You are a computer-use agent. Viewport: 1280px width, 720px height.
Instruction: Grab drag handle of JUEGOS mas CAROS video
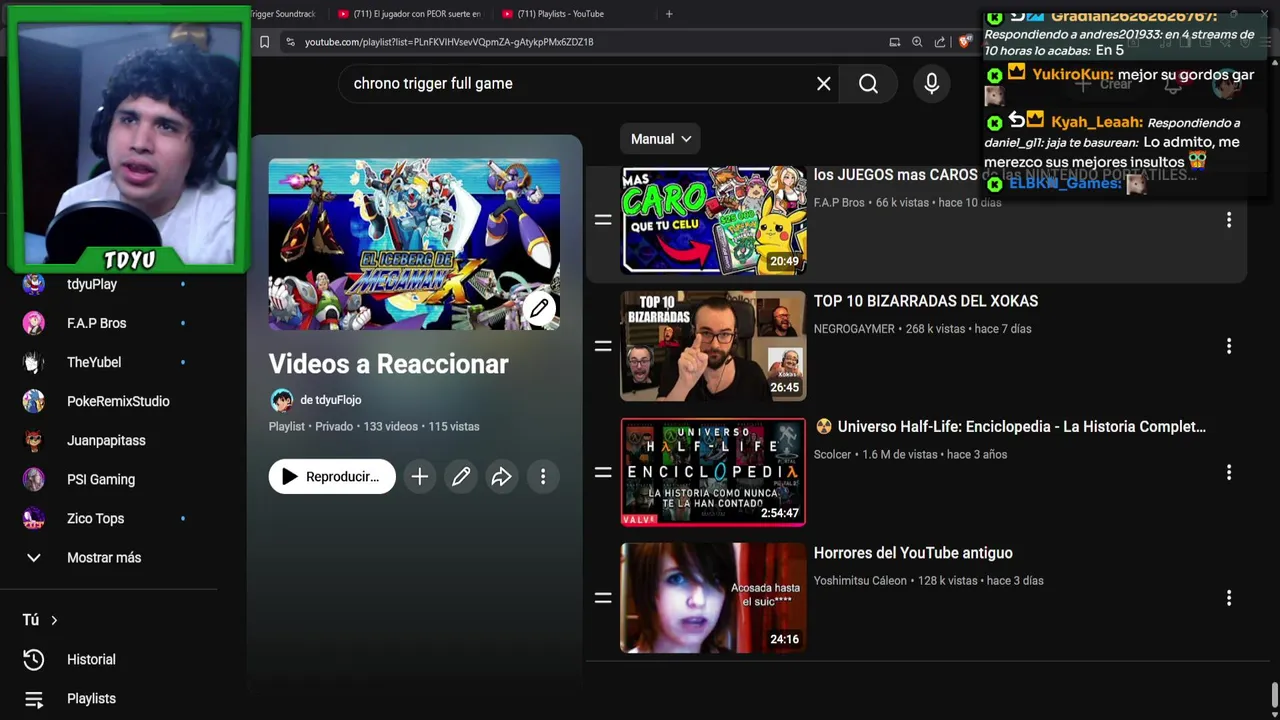603,220
